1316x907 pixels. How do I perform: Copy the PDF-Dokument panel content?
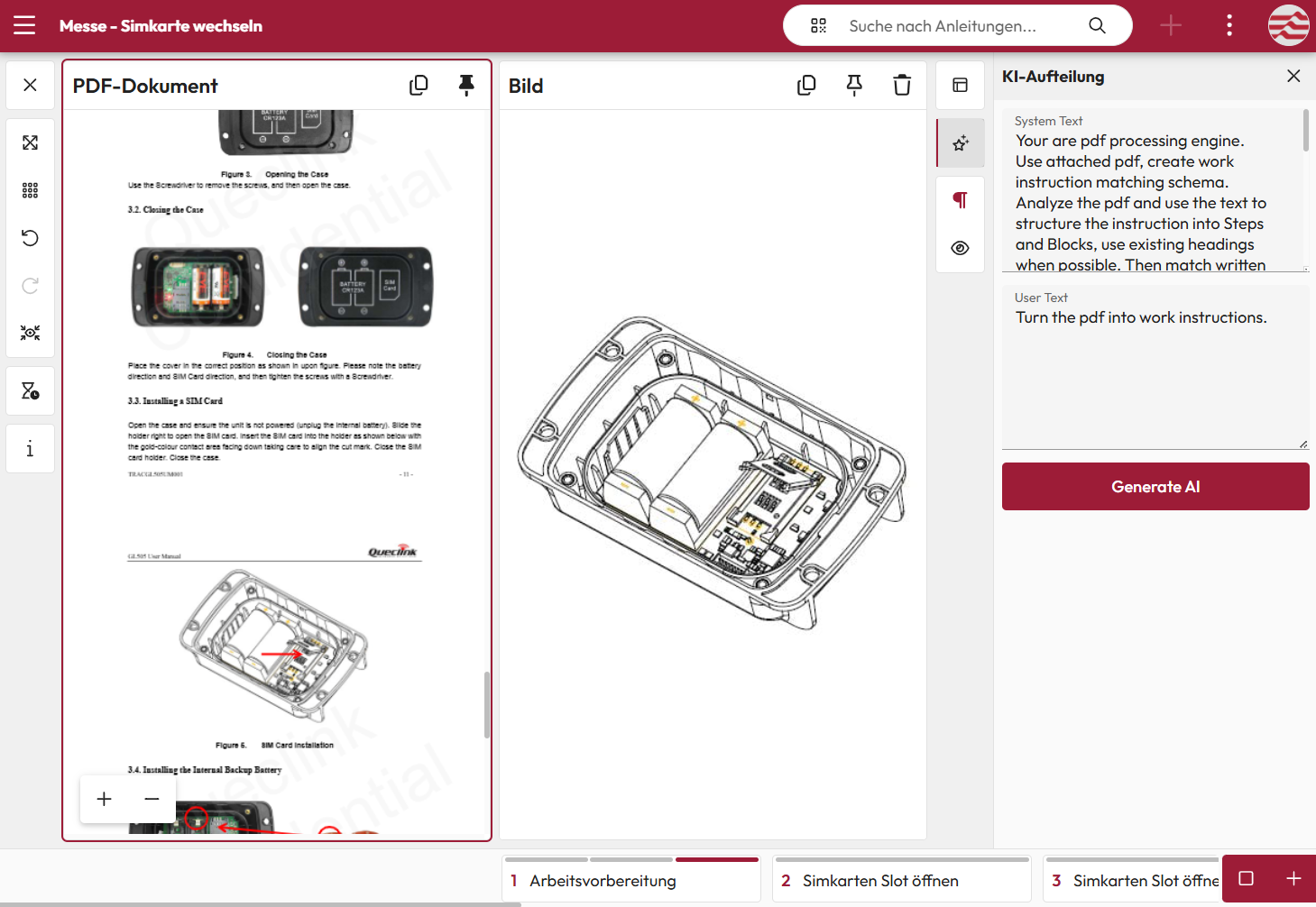(419, 85)
